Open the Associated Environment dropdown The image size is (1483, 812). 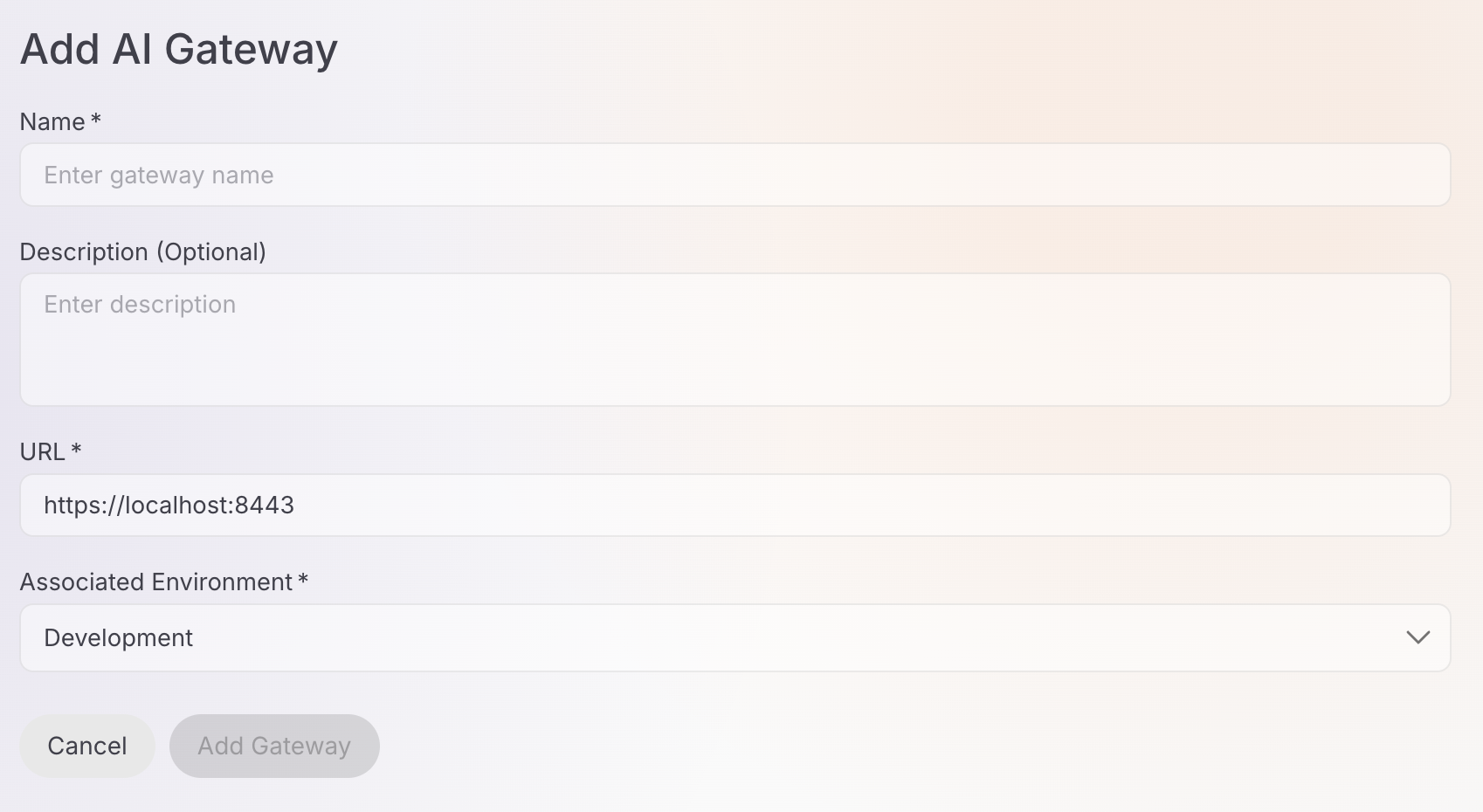pos(734,637)
